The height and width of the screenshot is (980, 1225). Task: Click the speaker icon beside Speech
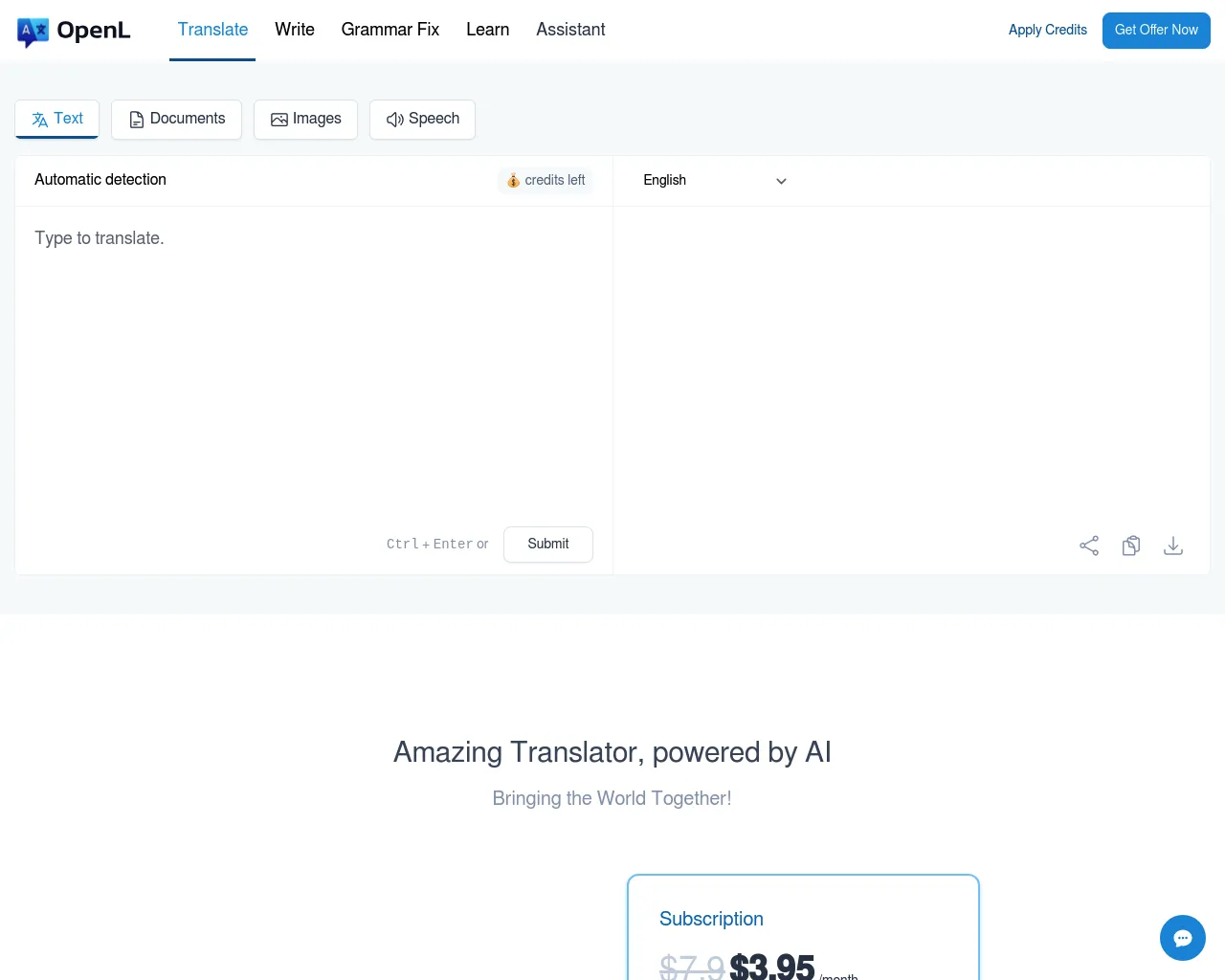coord(395,120)
